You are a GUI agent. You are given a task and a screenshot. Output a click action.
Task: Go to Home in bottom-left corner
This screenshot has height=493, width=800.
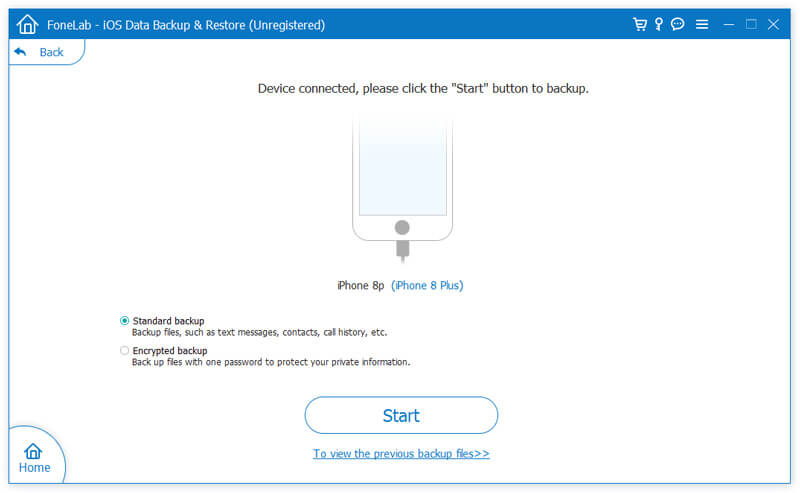[34, 458]
